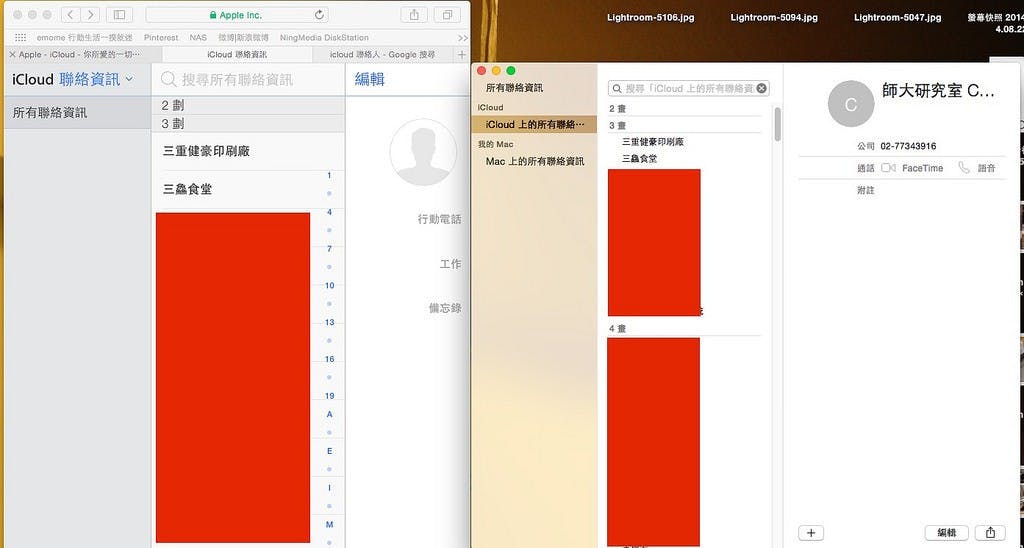Jump to index 10 in iCloud list

[329, 285]
